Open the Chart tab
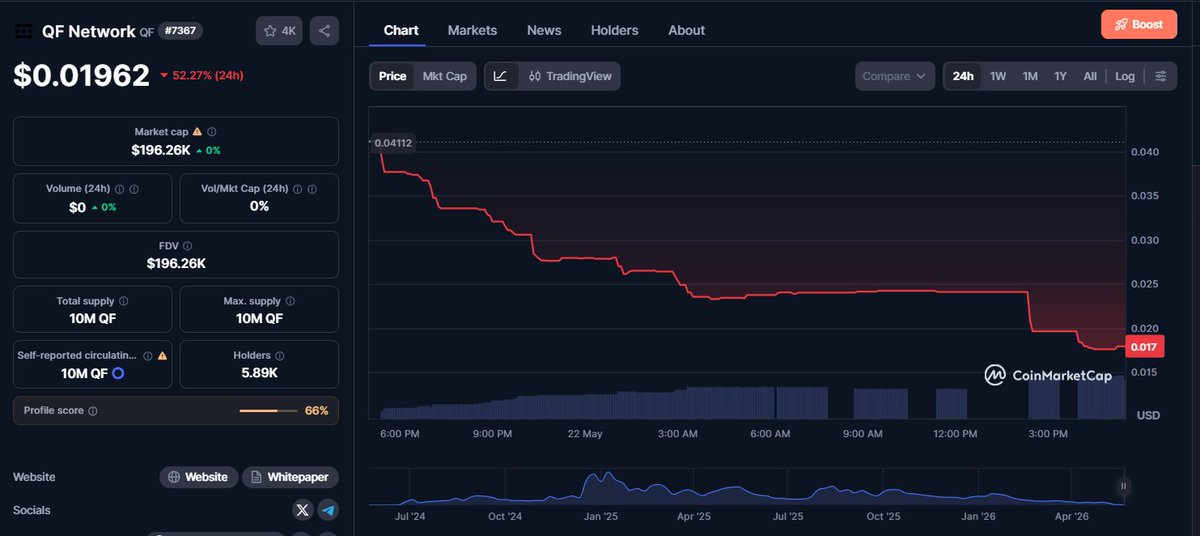 (x=401, y=30)
